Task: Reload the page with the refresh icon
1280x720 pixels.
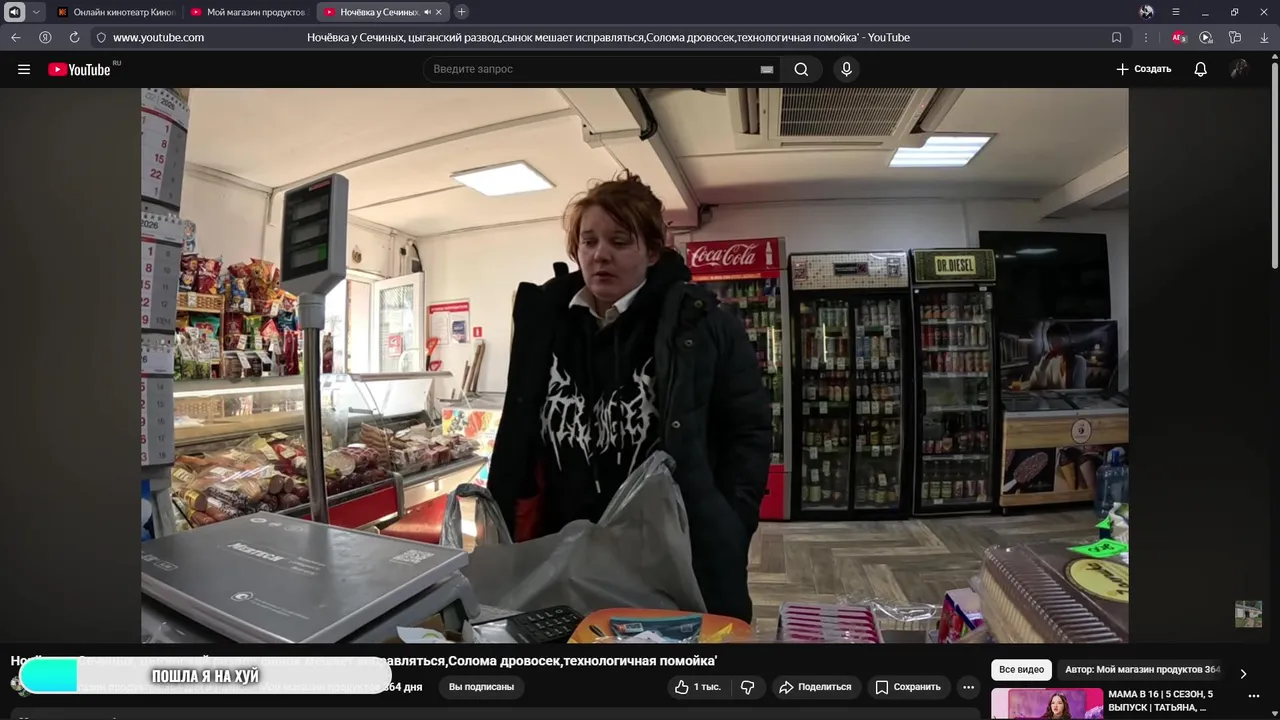Action: point(74,37)
